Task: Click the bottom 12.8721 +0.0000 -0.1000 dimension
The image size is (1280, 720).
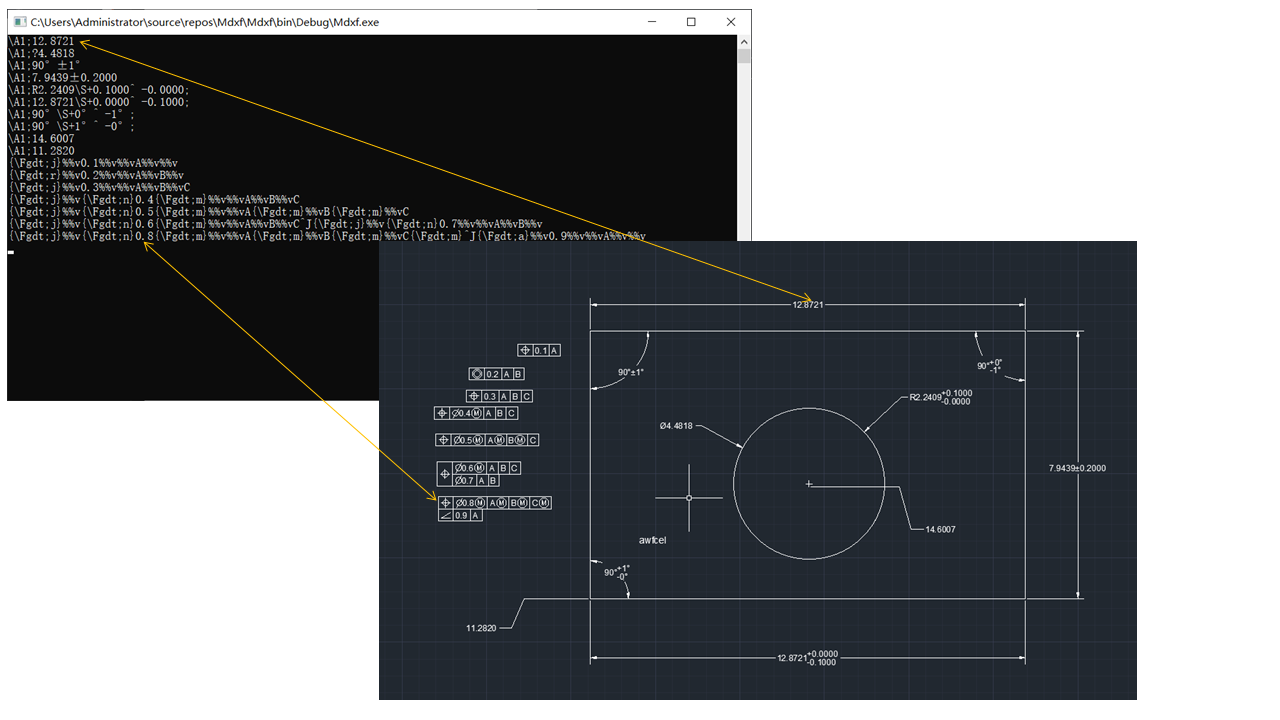Action: (x=807, y=658)
